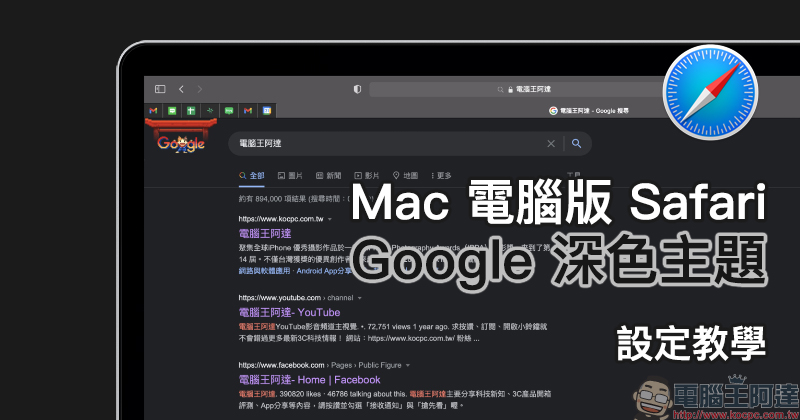Open the Google Calendar pinned tab

pyautogui.click(x=267, y=110)
